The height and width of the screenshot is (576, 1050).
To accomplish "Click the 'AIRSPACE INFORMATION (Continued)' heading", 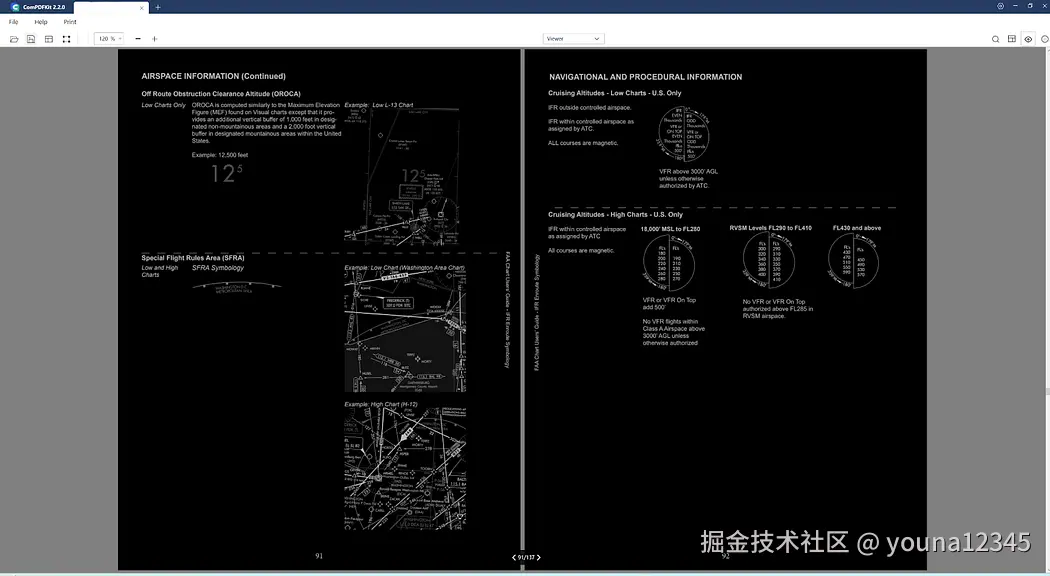I will point(214,76).
